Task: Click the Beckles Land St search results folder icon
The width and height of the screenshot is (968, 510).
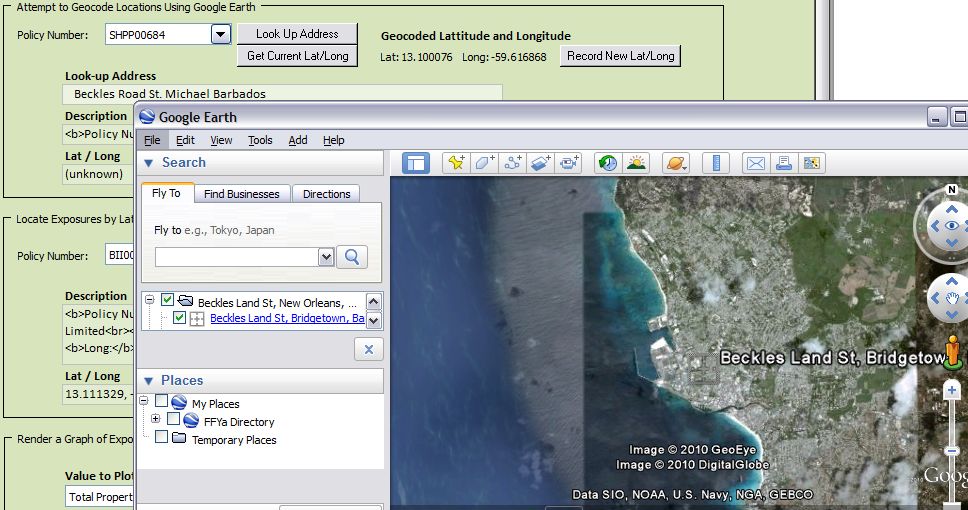Action: click(x=185, y=301)
